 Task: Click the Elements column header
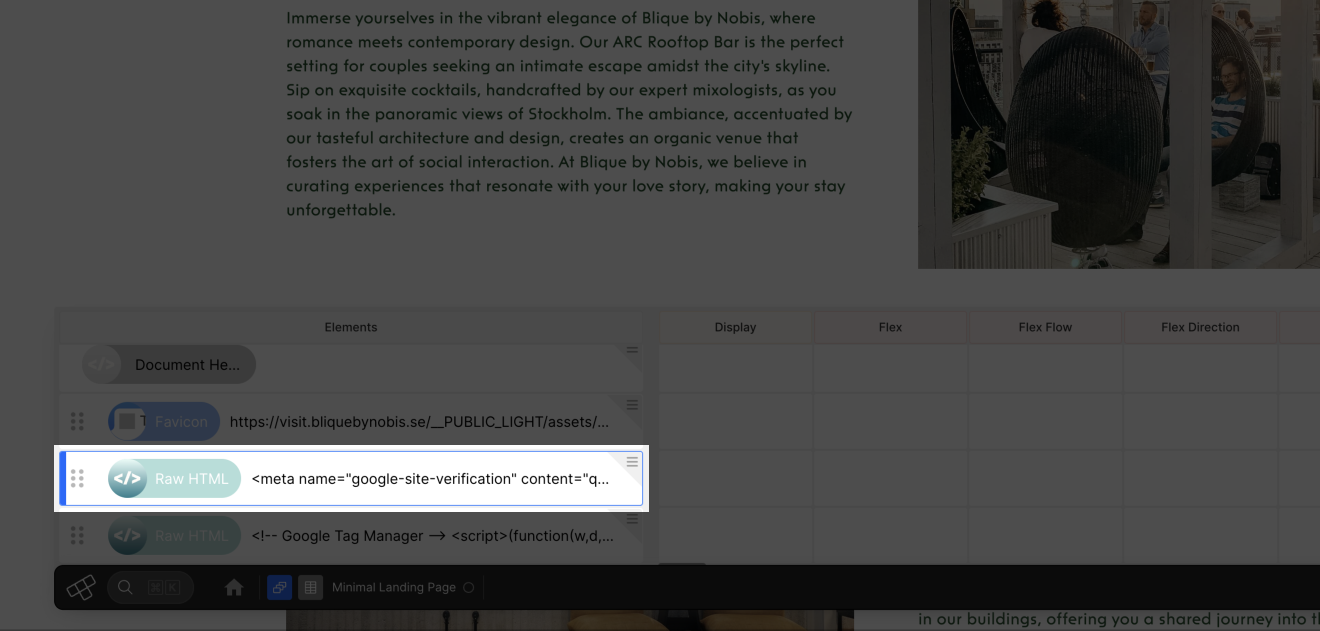351,327
